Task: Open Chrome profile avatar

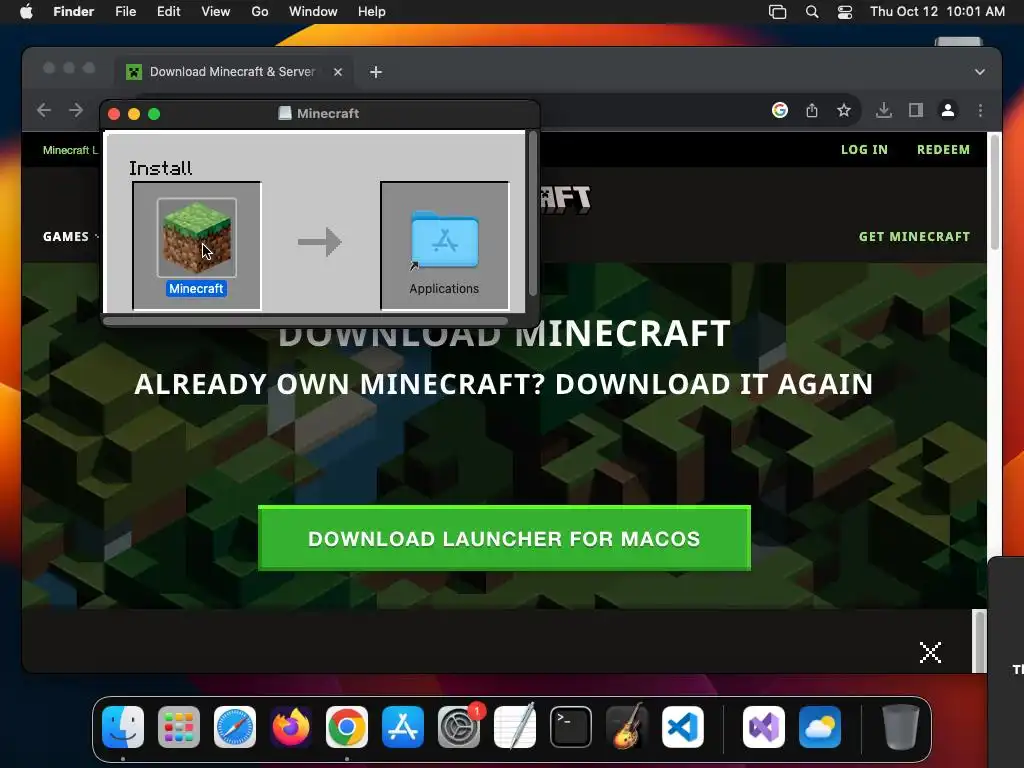Action: [x=948, y=110]
